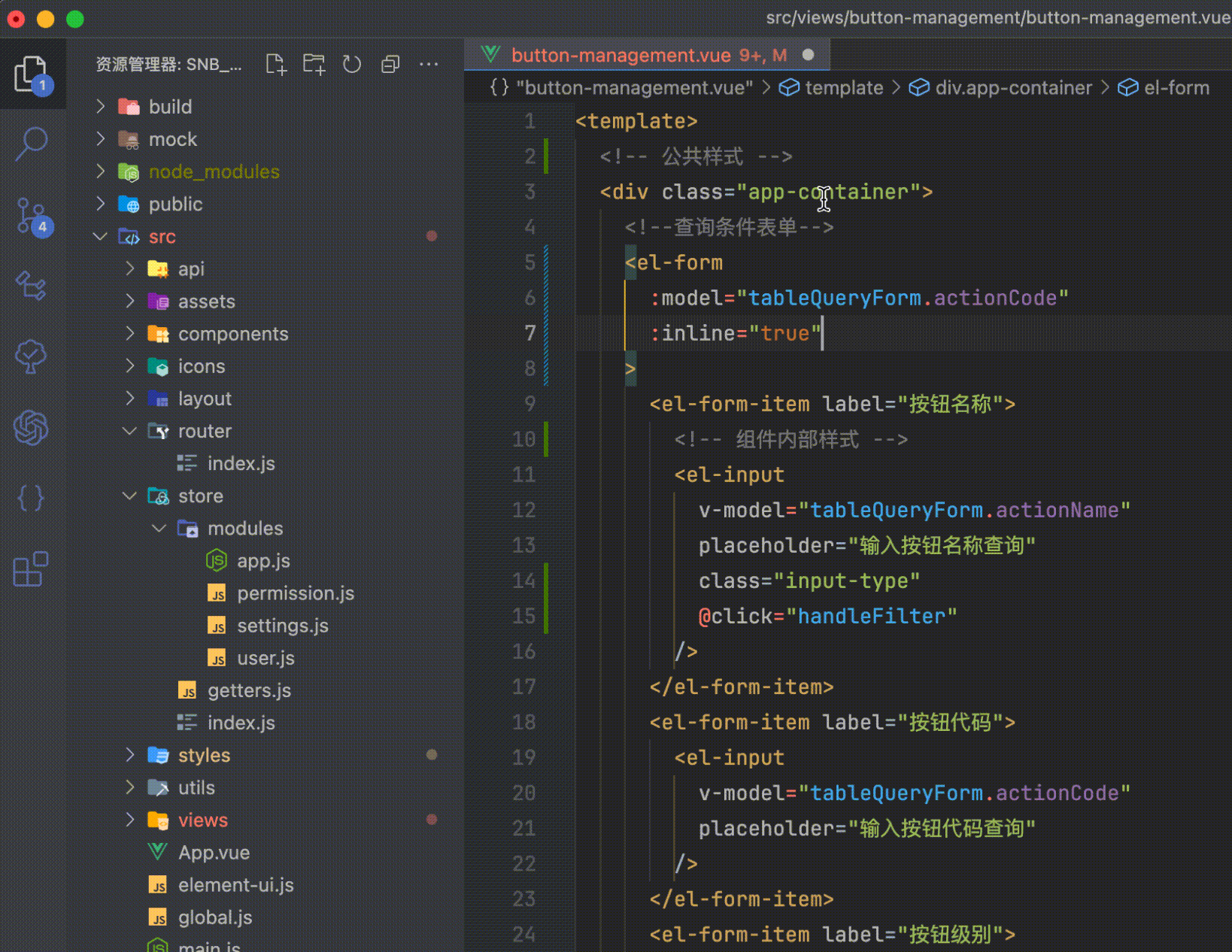
Task: Click the explorer title 资源管理器: SNB_...
Action: coord(168,65)
